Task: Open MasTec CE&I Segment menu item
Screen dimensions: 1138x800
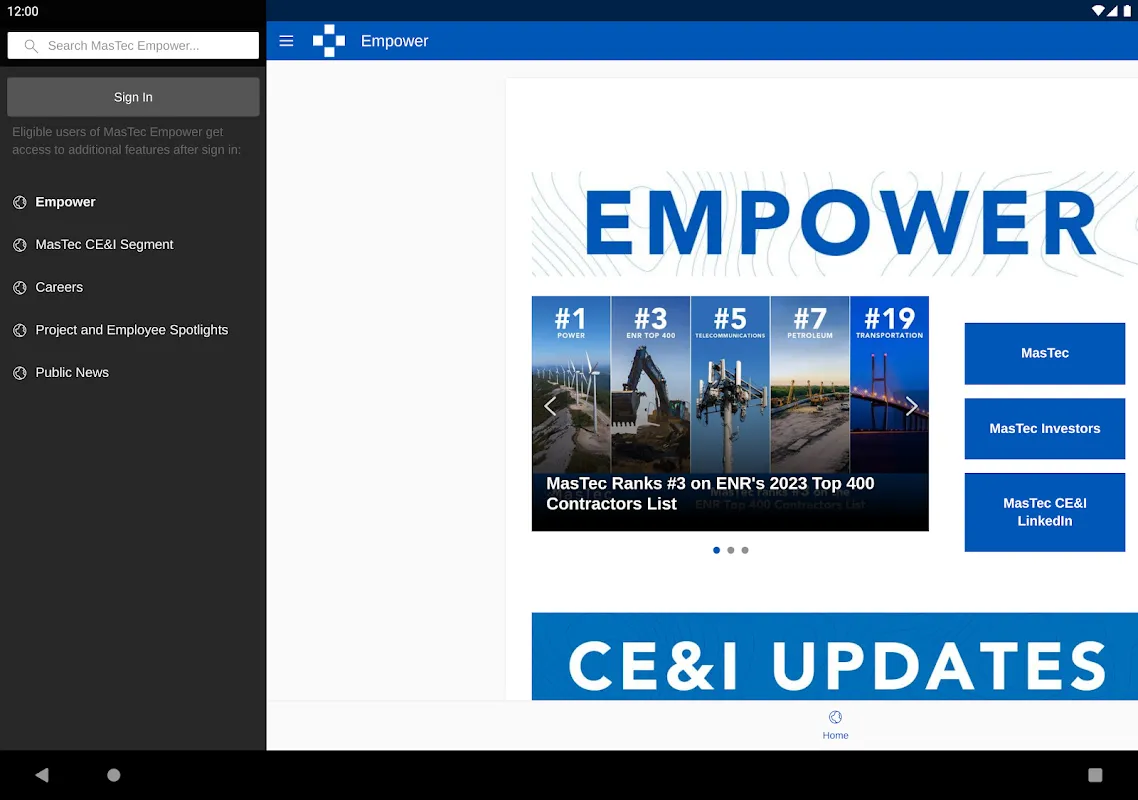Action: pos(133,245)
